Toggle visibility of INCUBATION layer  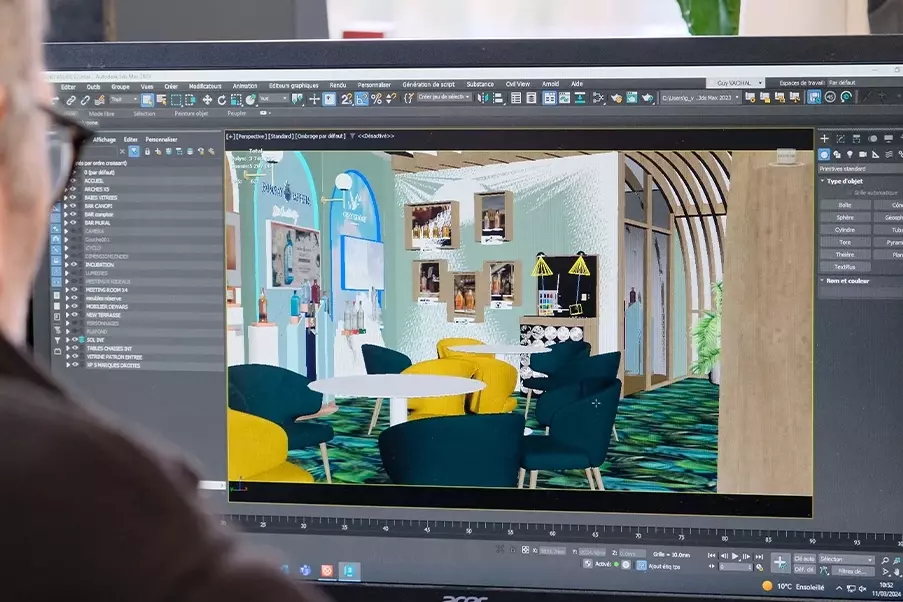[x=73, y=264]
